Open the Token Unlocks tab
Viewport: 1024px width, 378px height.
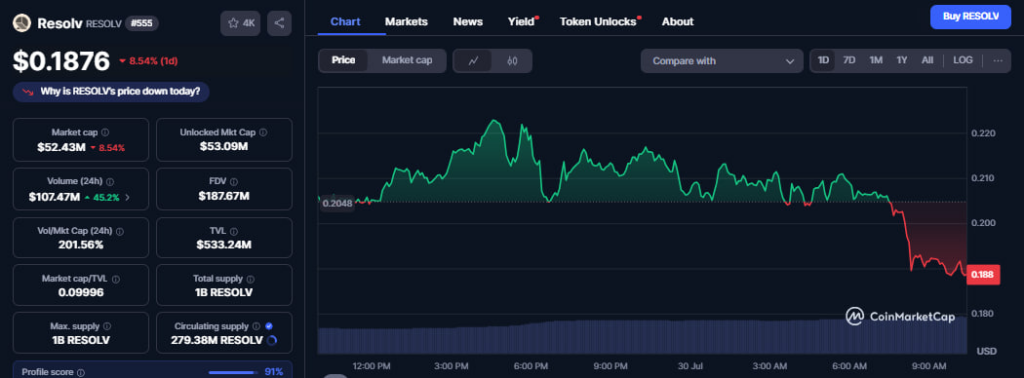point(598,22)
